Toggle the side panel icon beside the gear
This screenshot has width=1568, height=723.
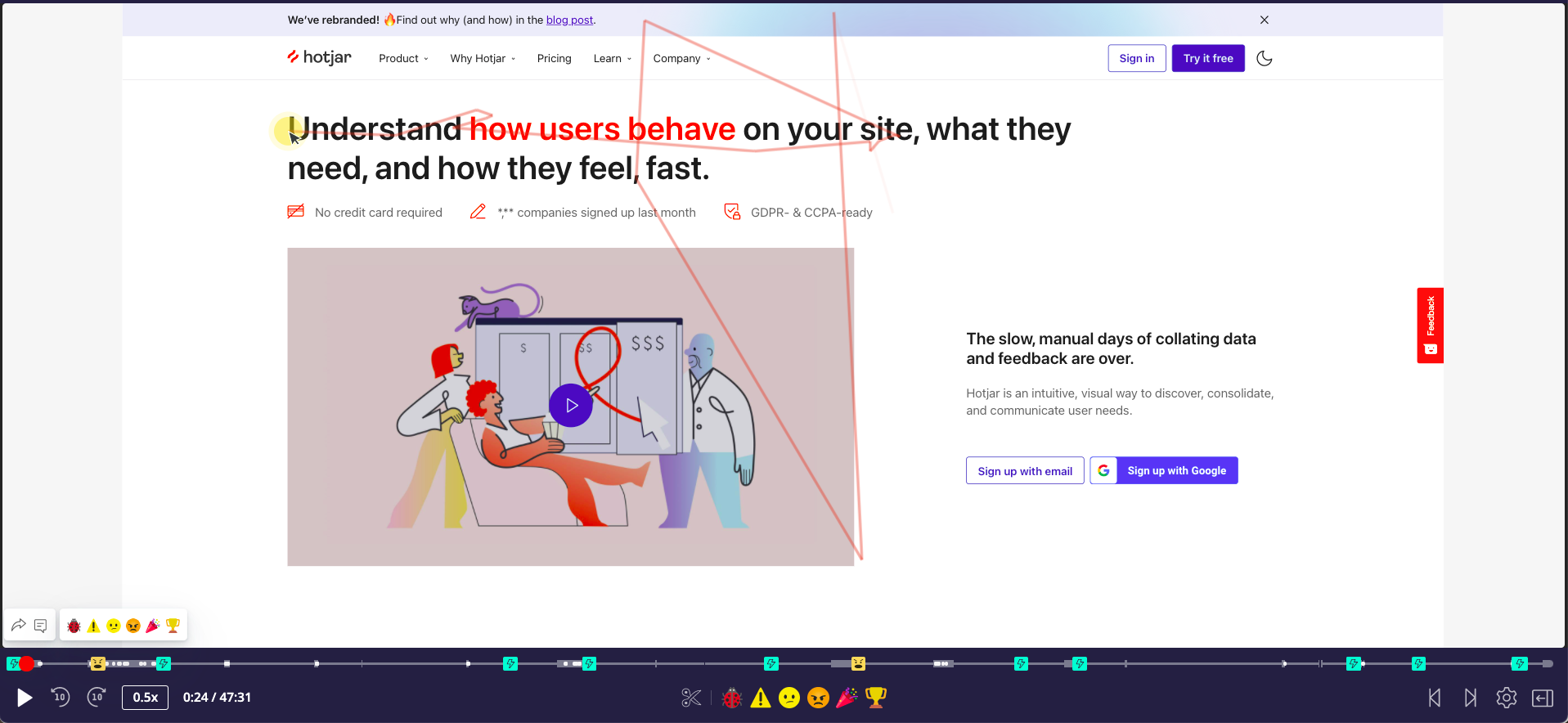[x=1543, y=698]
